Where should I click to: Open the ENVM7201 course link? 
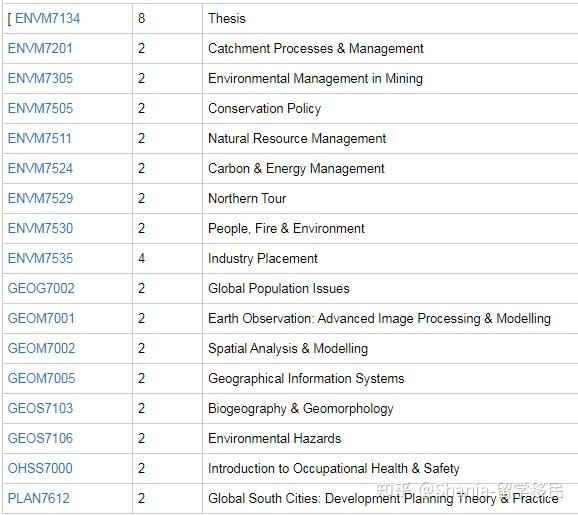[x=40, y=48]
